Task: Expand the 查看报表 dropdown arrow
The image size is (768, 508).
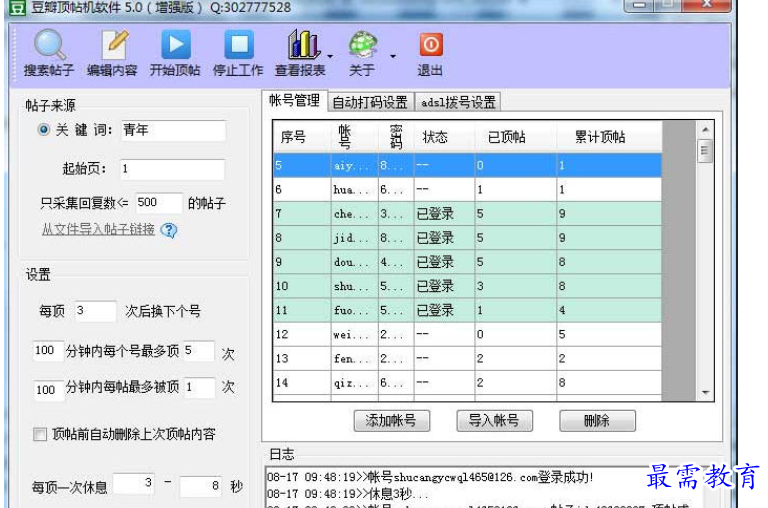Action: (x=329, y=55)
